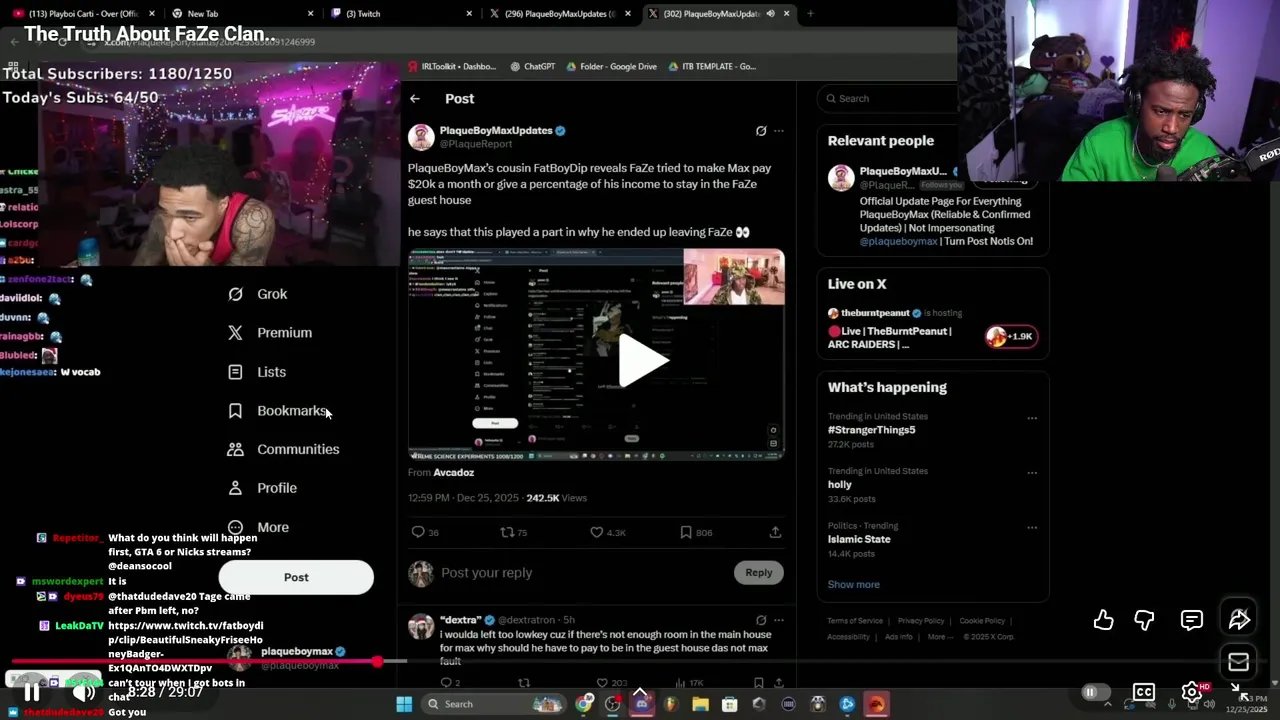Open ChatGPT bookmark in bookmarks bar
The width and height of the screenshot is (1280, 720).
(533, 66)
